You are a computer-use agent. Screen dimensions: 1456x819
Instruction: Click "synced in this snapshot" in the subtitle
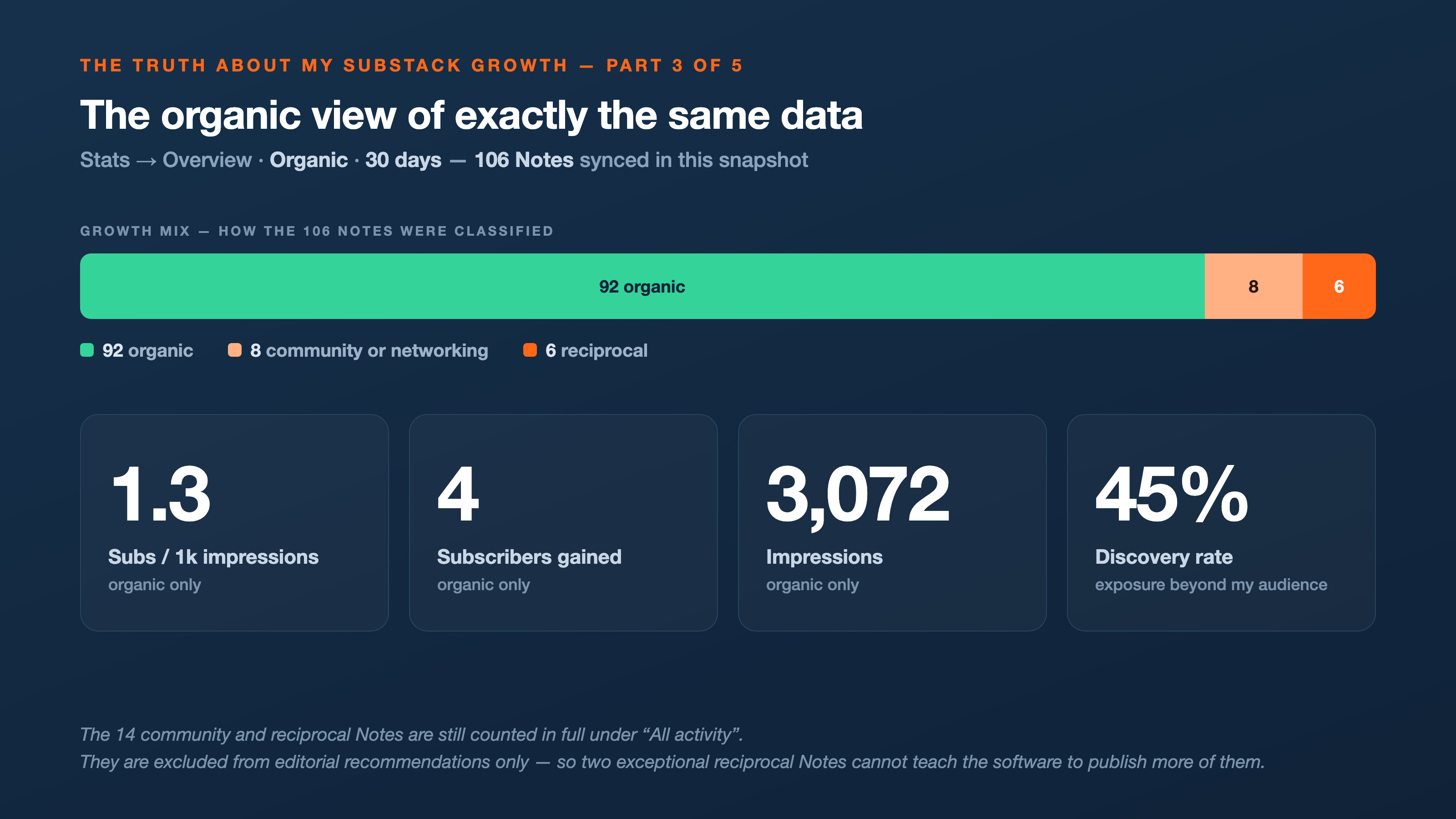click(x=694, y=161)
